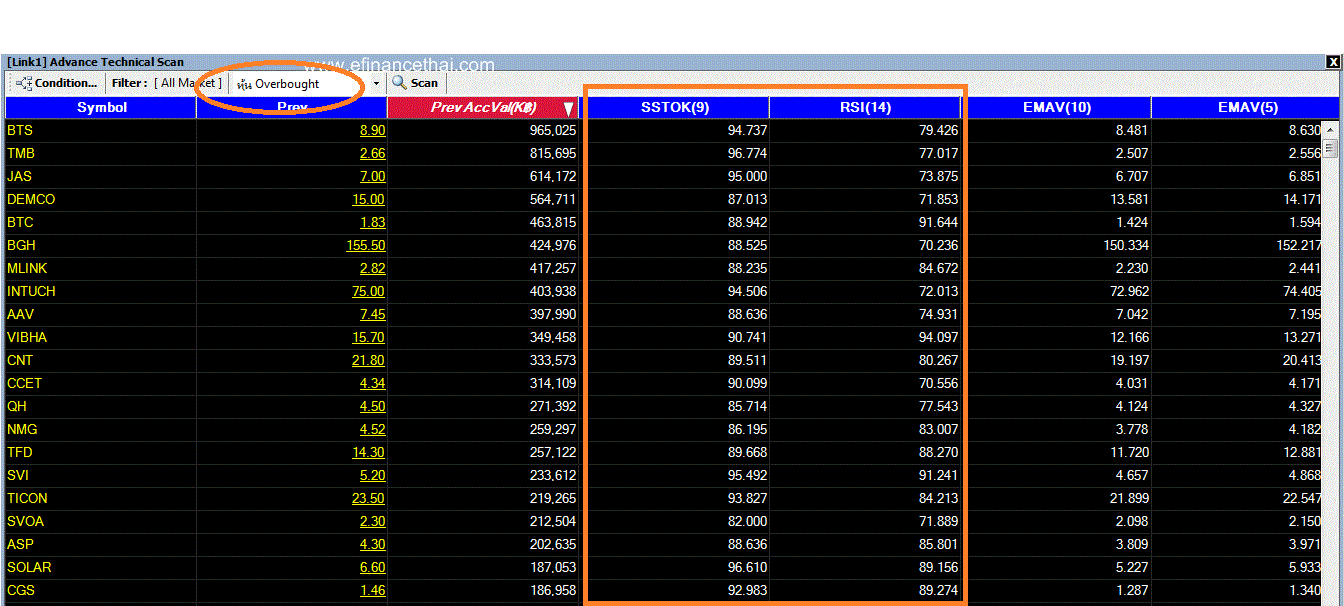This screenshot has height=606, width=1344.
Task: Click the All Market filter selector
Action: pyautogui.click(x=188, y=83)
